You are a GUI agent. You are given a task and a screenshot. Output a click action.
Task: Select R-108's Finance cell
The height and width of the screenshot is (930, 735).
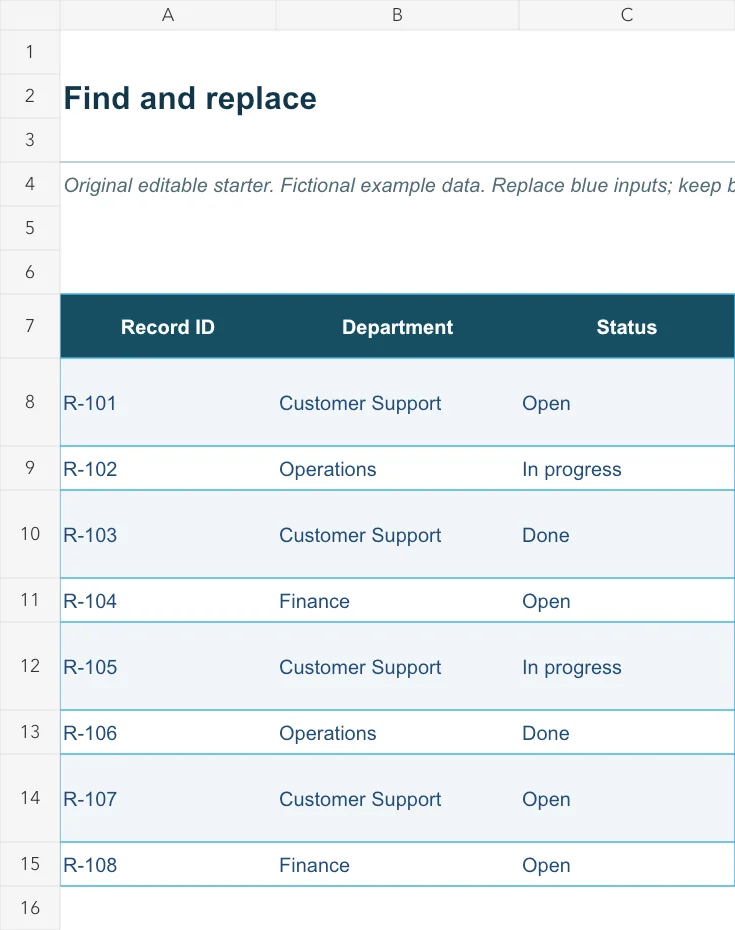tap(397, 864)
